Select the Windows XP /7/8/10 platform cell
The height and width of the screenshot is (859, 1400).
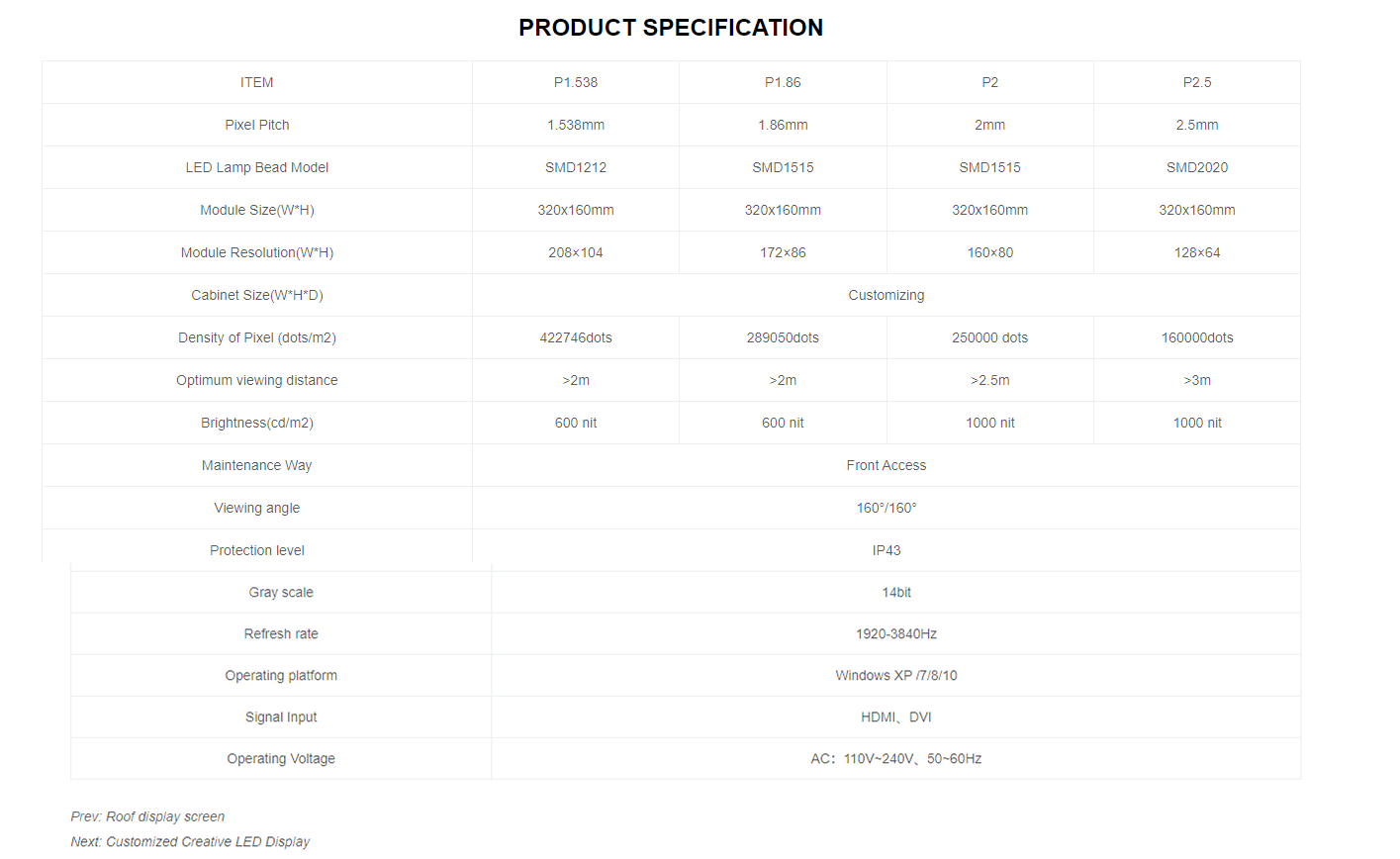[x=896, y=675]
